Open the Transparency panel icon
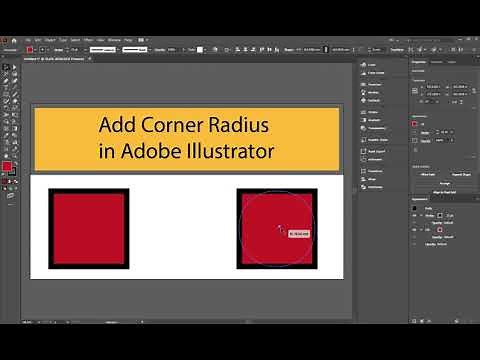 click(363, 128)
